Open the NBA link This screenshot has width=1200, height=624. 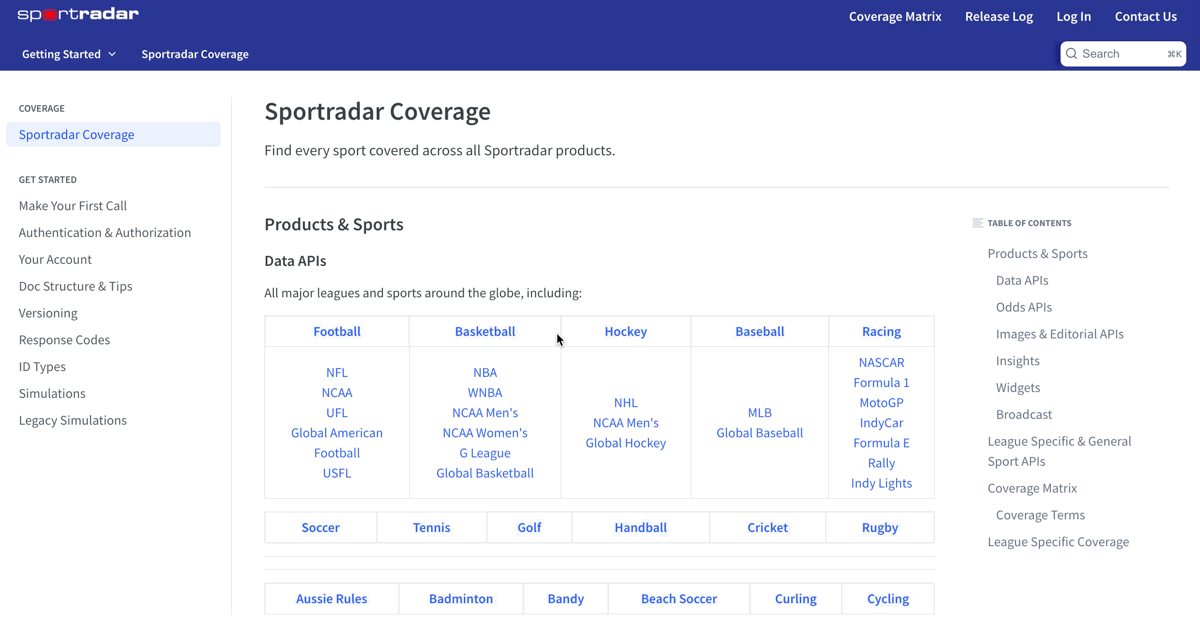485,372
